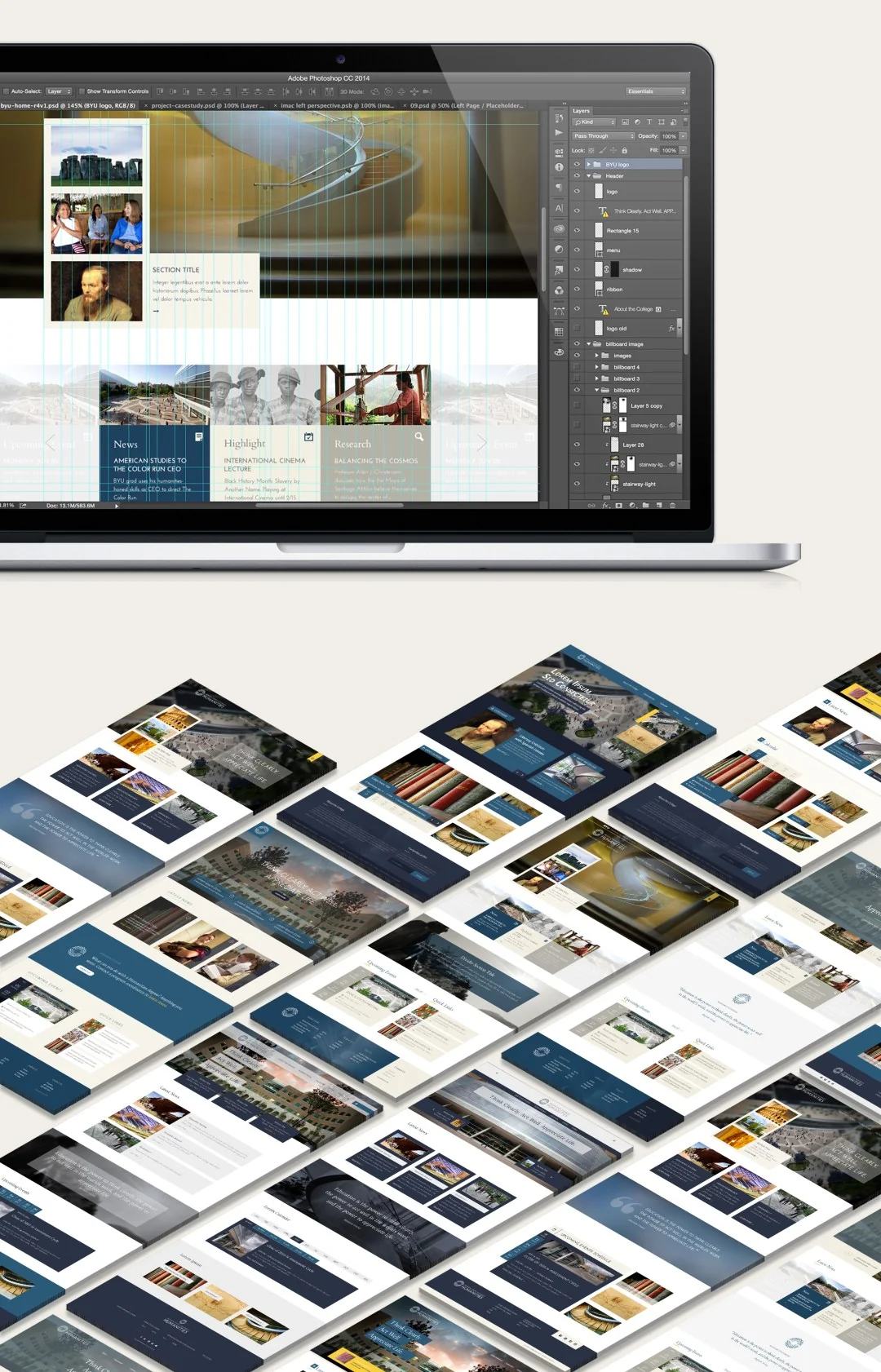Create new group folder icon
881x1372 pixels.
646,505
